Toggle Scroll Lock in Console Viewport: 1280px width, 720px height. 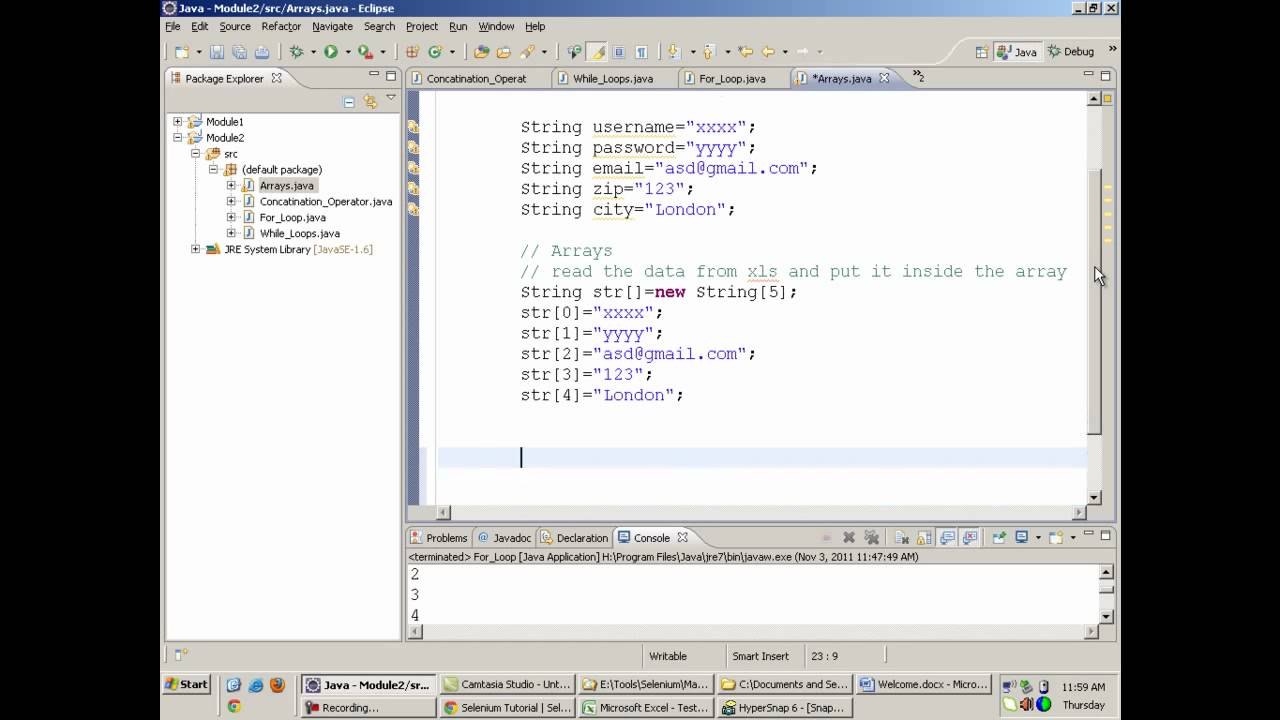click(924, 538)
